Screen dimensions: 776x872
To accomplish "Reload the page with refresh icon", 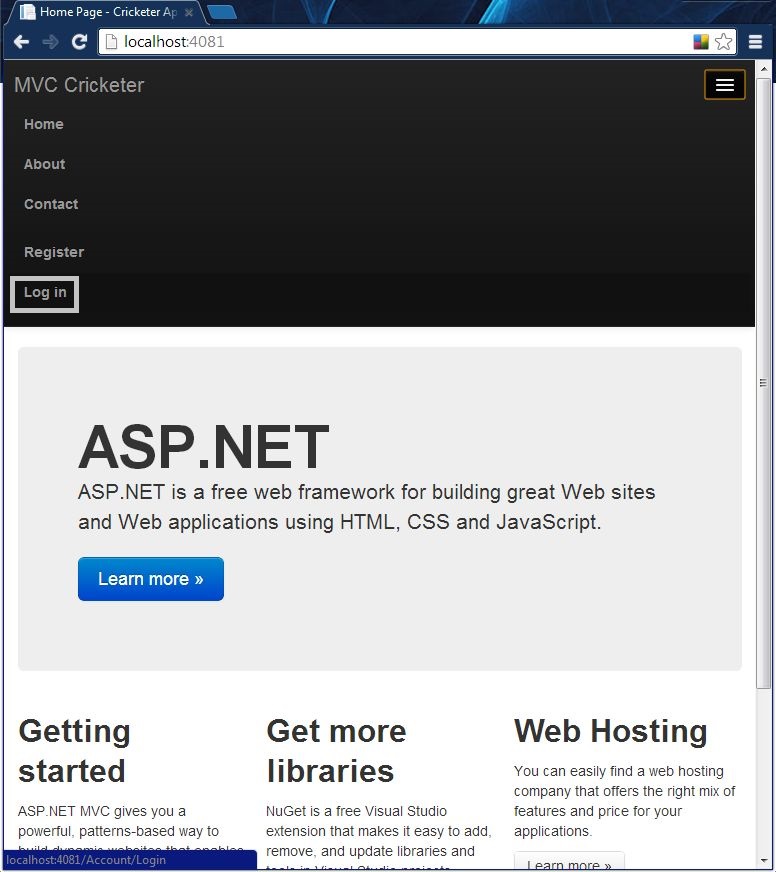I will [x=80, y=42].
